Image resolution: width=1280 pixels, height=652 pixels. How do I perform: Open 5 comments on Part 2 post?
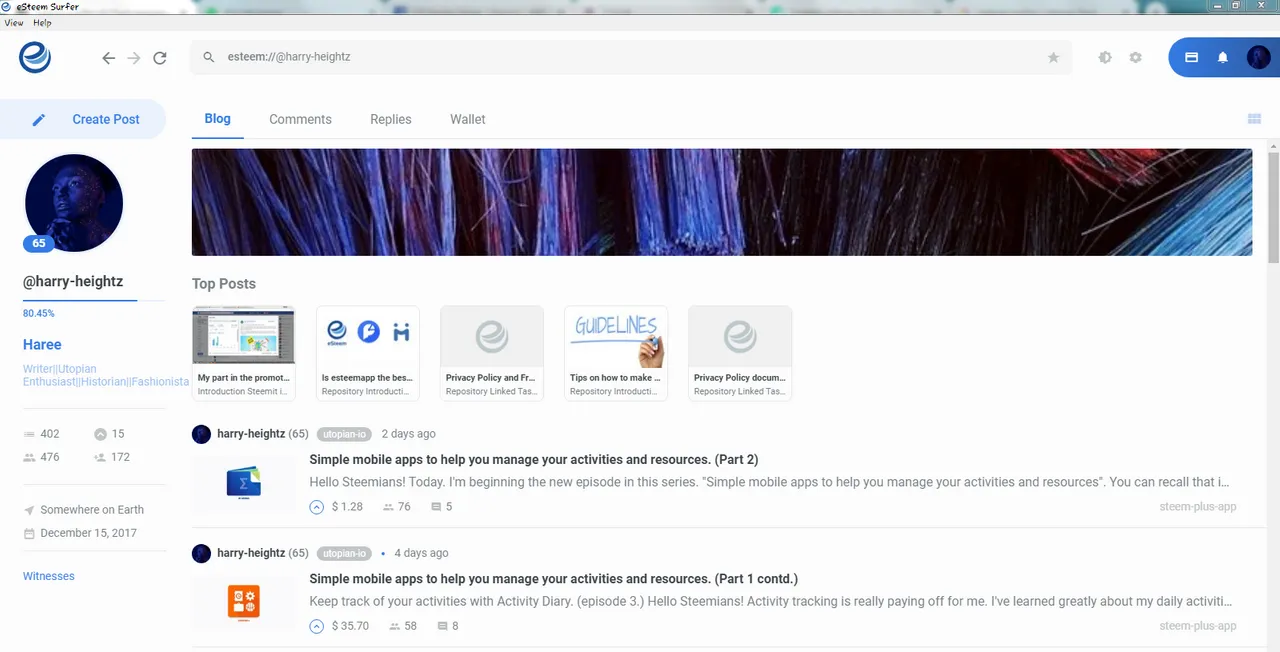pyautogui.click(x=442, y=507)
